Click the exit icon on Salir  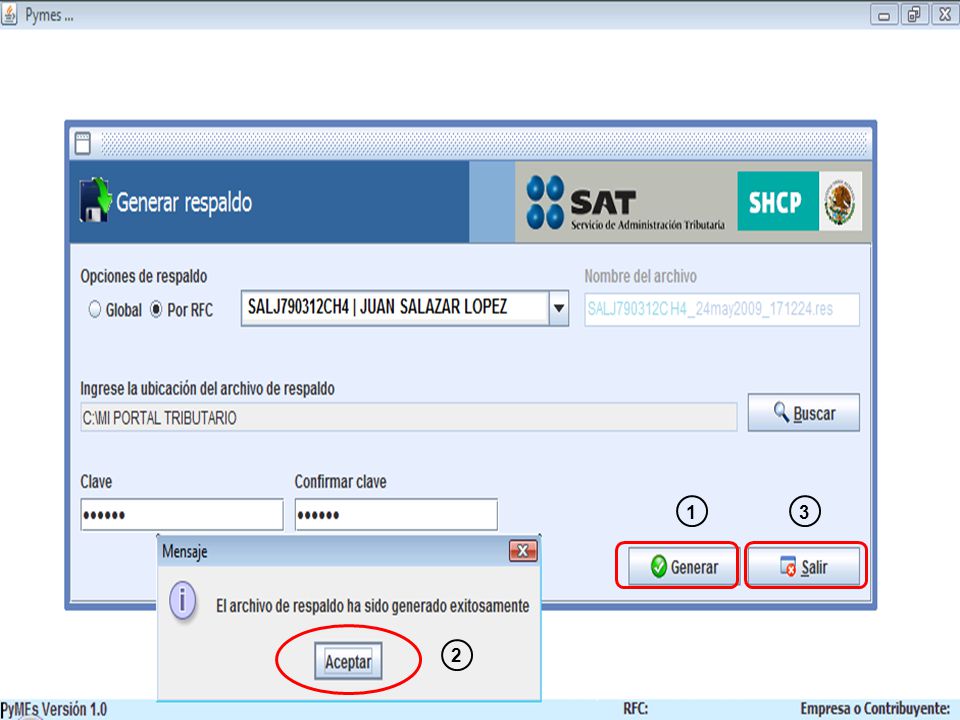point(788,566)
